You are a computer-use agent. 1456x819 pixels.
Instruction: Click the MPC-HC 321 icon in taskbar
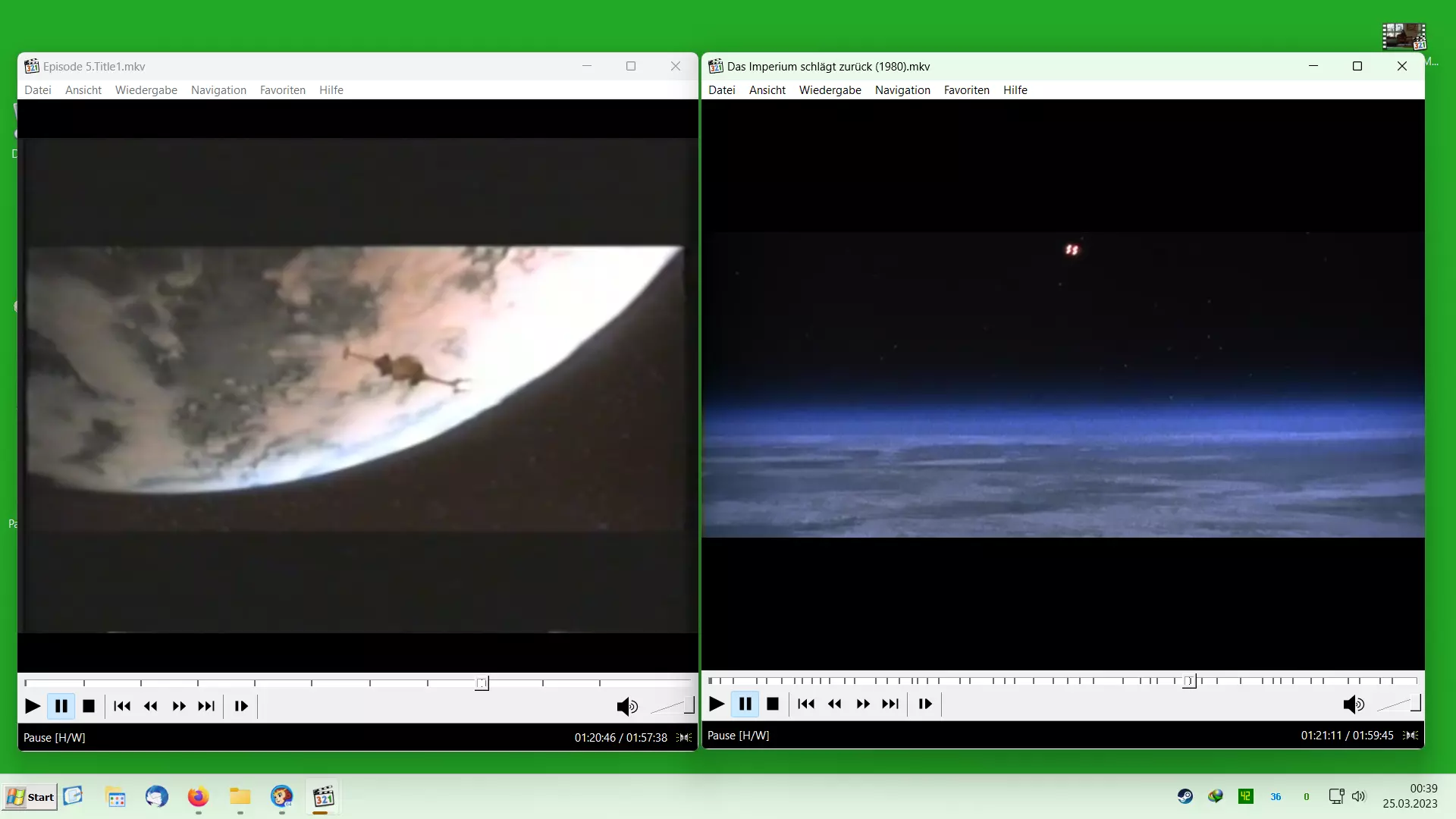(x=324, y=797)
